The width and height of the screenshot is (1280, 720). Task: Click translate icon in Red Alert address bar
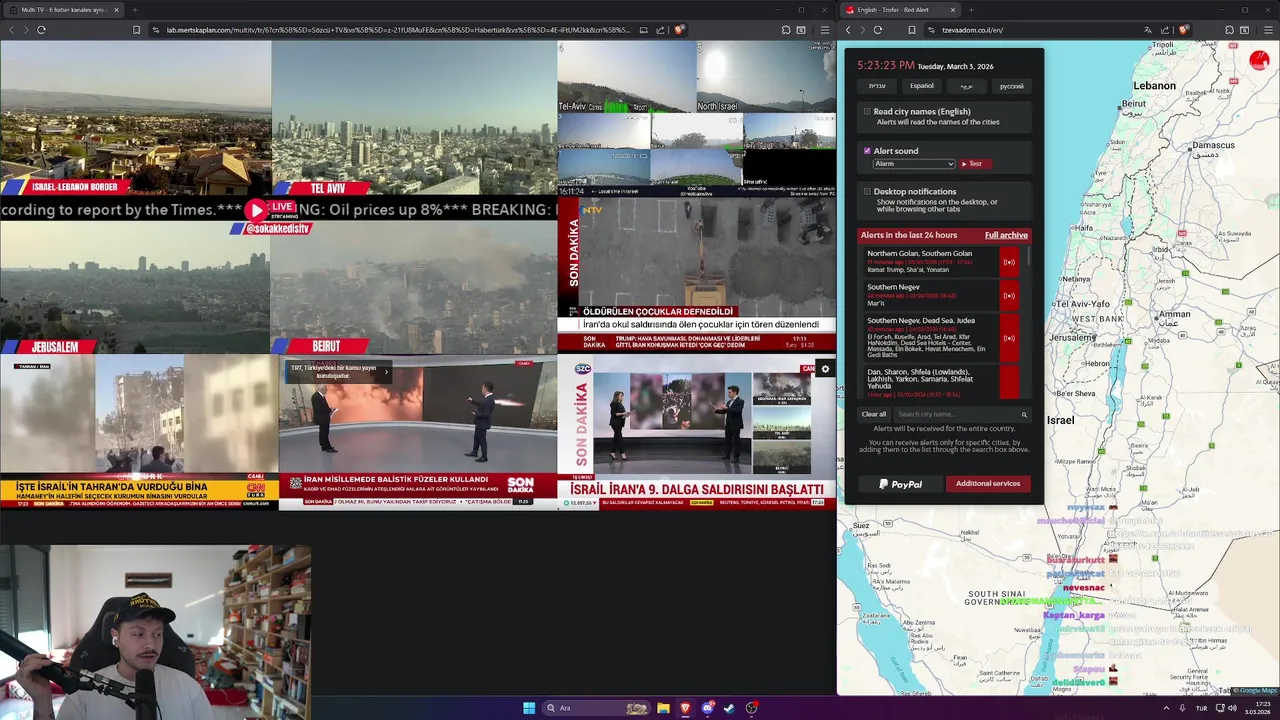pos(1147,30)
